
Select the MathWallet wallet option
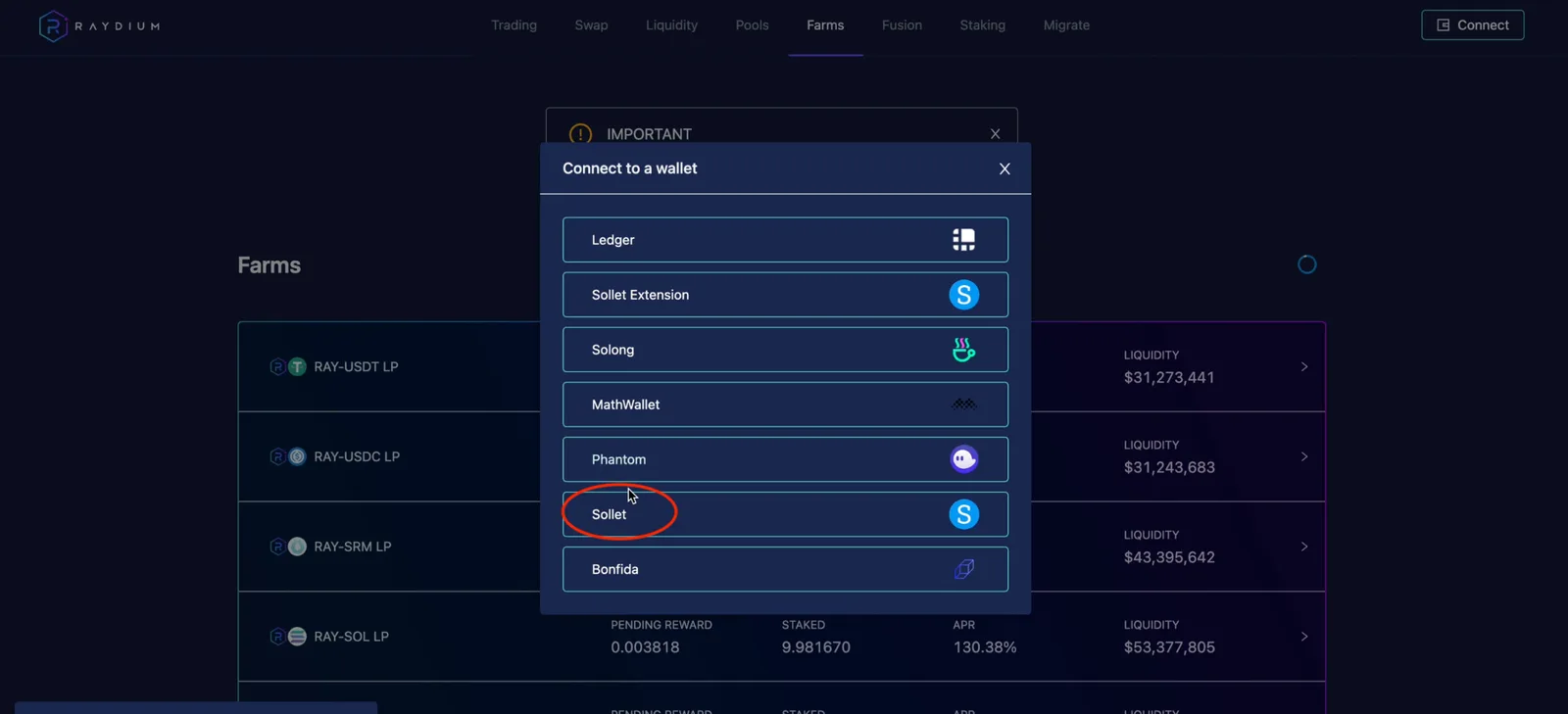[x=785, y=405]
